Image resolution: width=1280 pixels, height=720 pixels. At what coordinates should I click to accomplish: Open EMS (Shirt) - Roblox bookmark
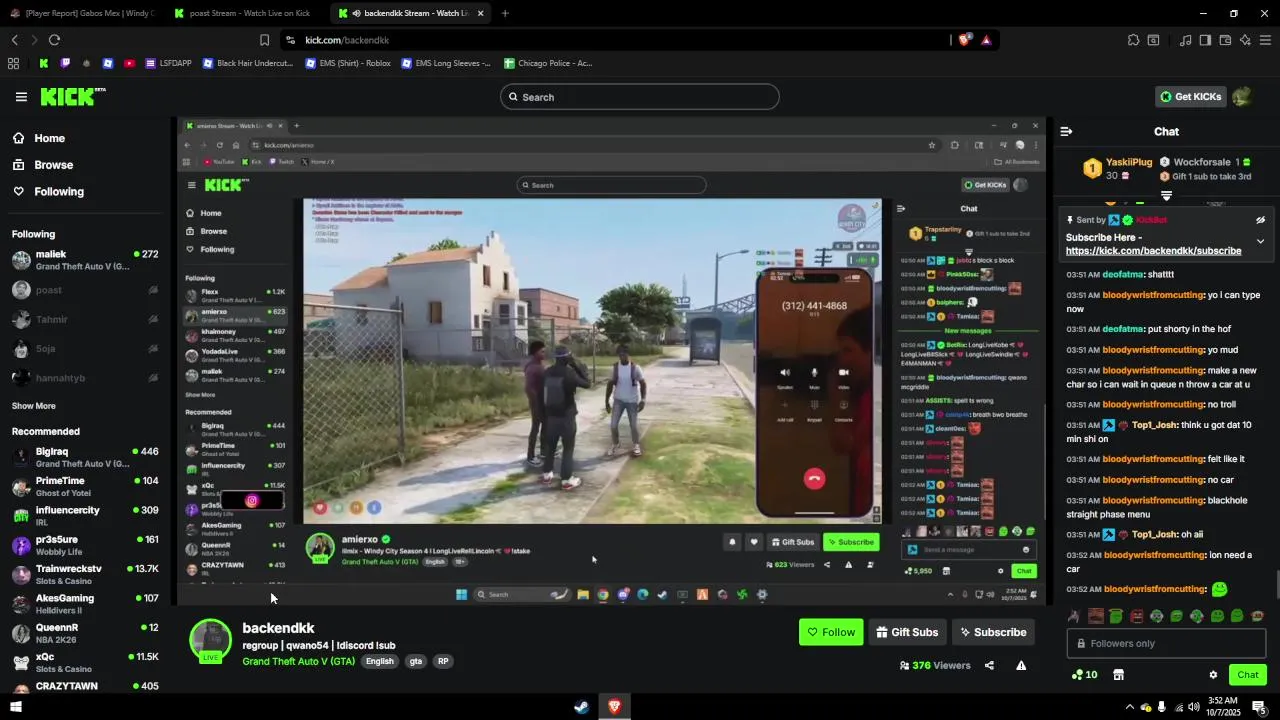pyautogui.click(x=348, y=63)
